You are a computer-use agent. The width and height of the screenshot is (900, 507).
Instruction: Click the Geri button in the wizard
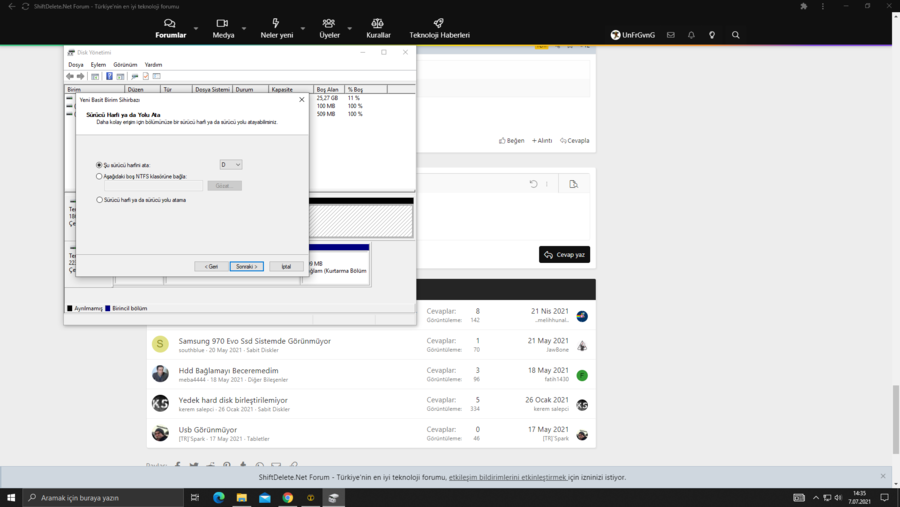[x=211, y=266]
